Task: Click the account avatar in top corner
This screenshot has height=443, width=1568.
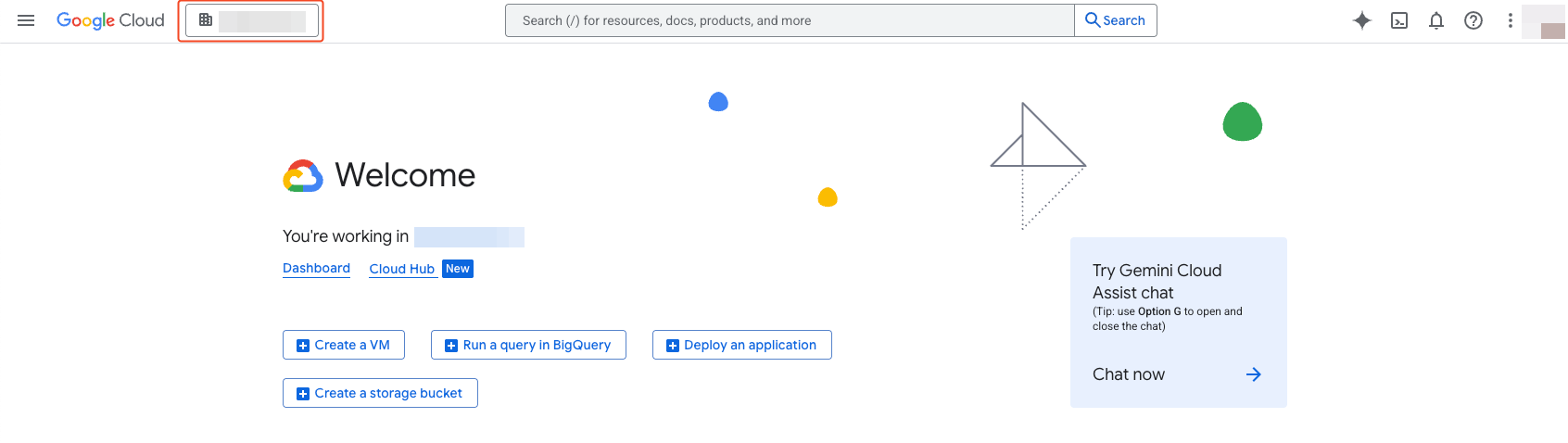Action: 1545,21
